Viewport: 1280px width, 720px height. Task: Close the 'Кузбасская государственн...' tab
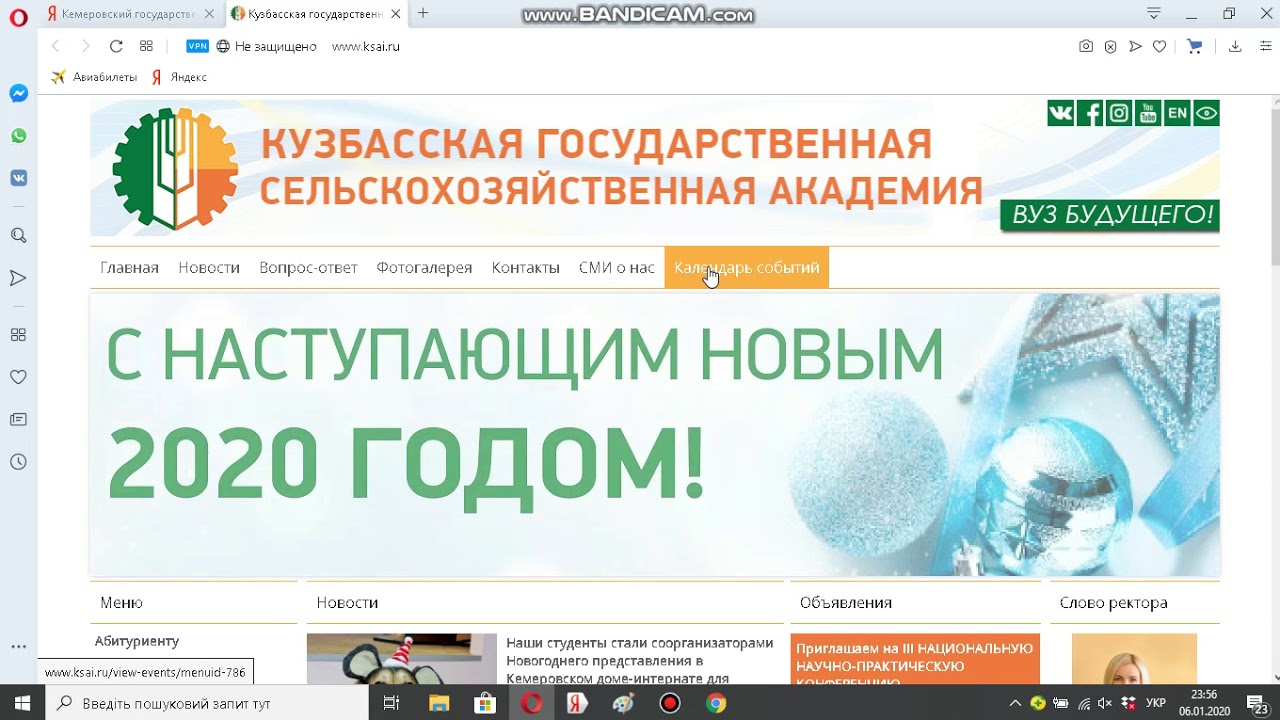[397, 14]
